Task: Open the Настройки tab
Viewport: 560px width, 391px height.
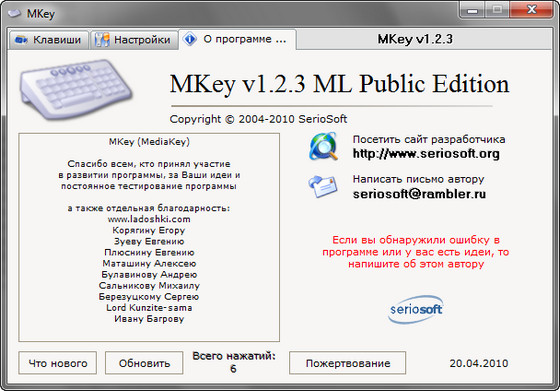Action: point(134,40)
